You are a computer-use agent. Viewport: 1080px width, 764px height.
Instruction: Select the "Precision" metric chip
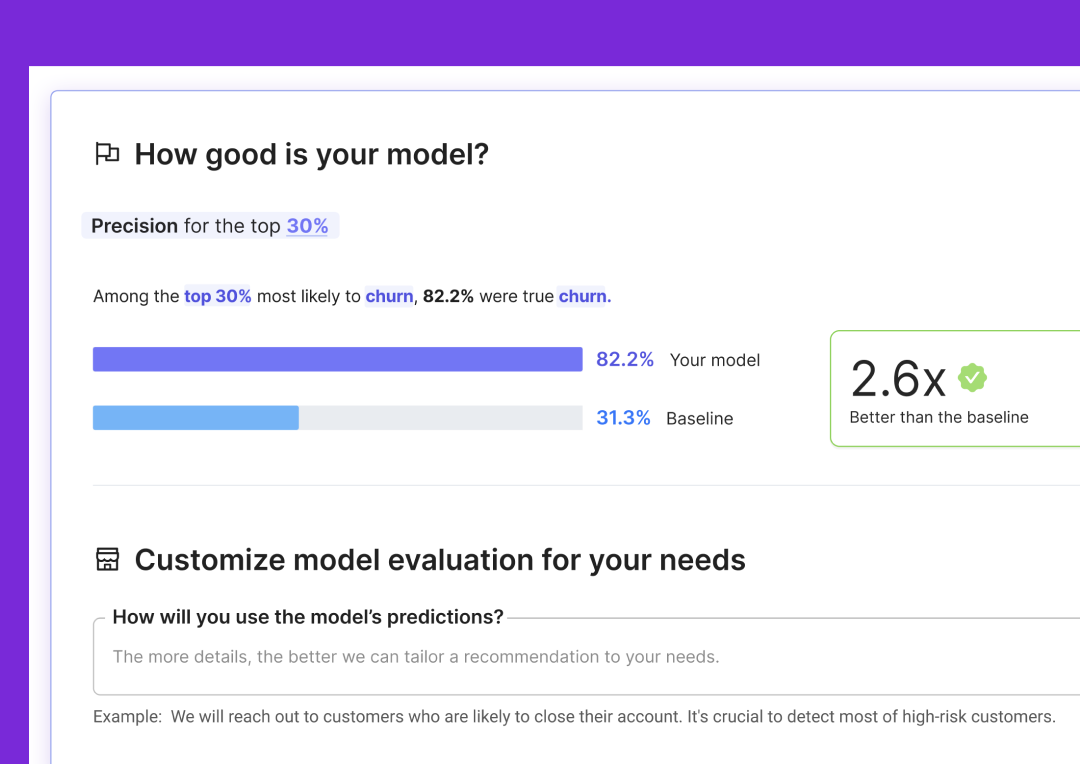pyautogui.click(x=134, y=225)
